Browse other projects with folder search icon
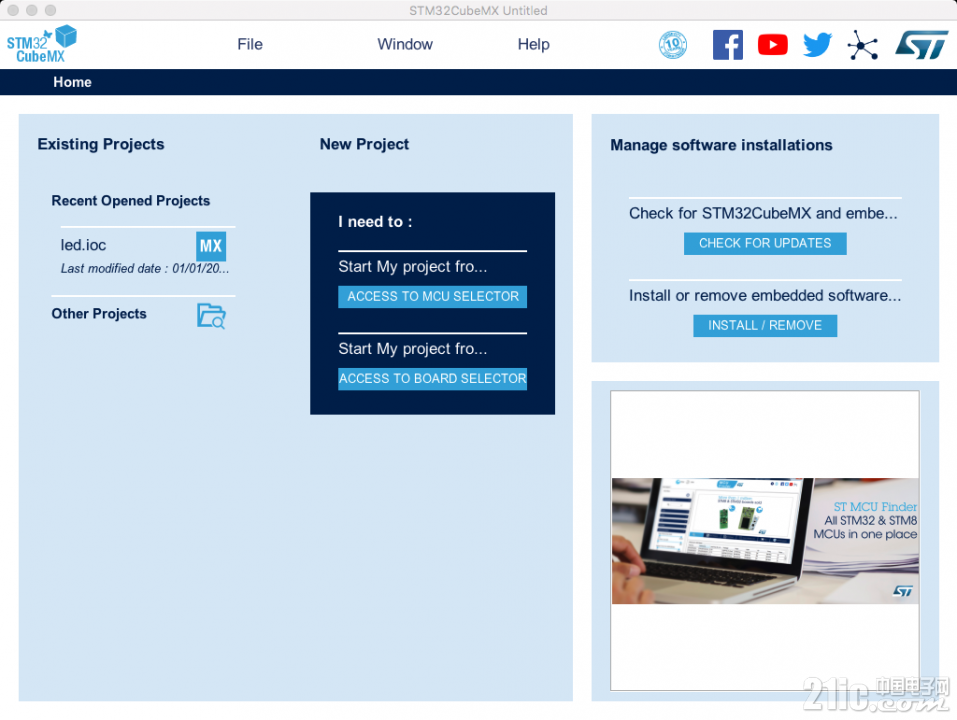Image resolution: width=957 pixels, height=720 pixels. [211, 315]
